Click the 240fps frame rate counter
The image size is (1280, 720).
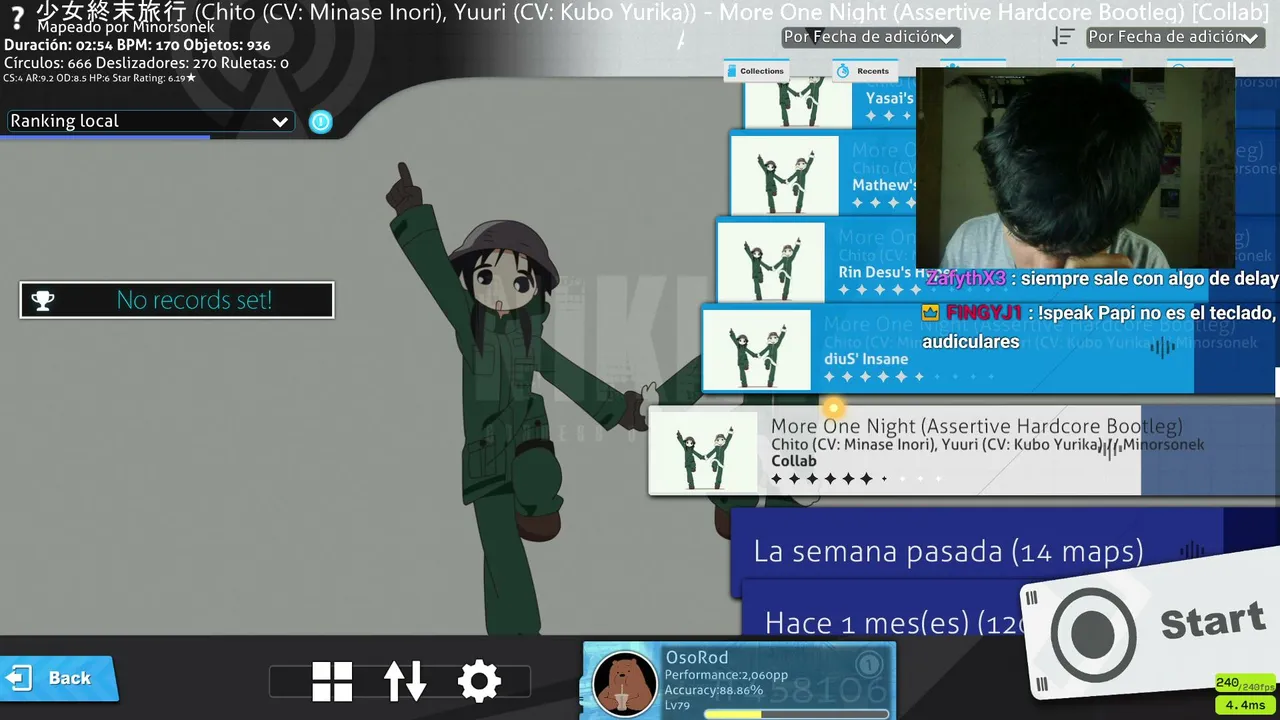pos(1246,684)
